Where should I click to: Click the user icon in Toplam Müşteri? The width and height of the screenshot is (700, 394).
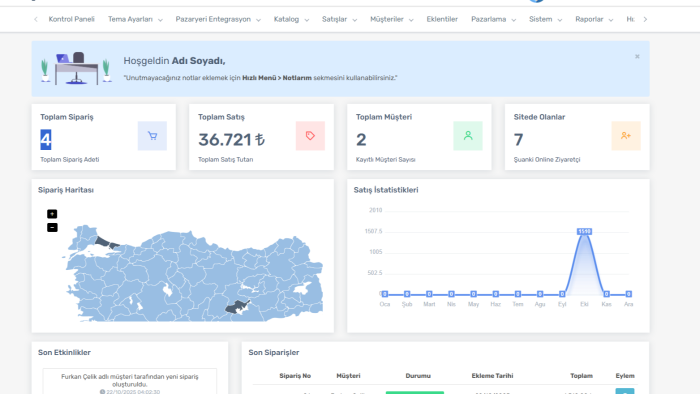468,136
